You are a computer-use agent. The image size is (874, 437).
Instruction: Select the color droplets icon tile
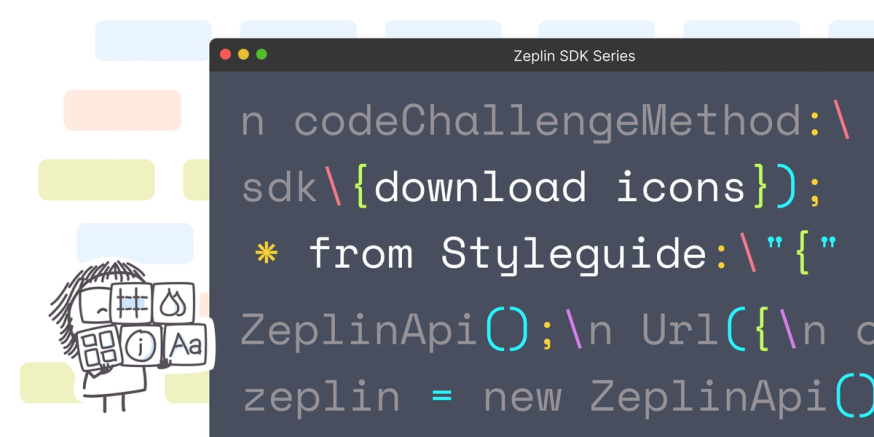pyautogui.click(x=173, y=303)
